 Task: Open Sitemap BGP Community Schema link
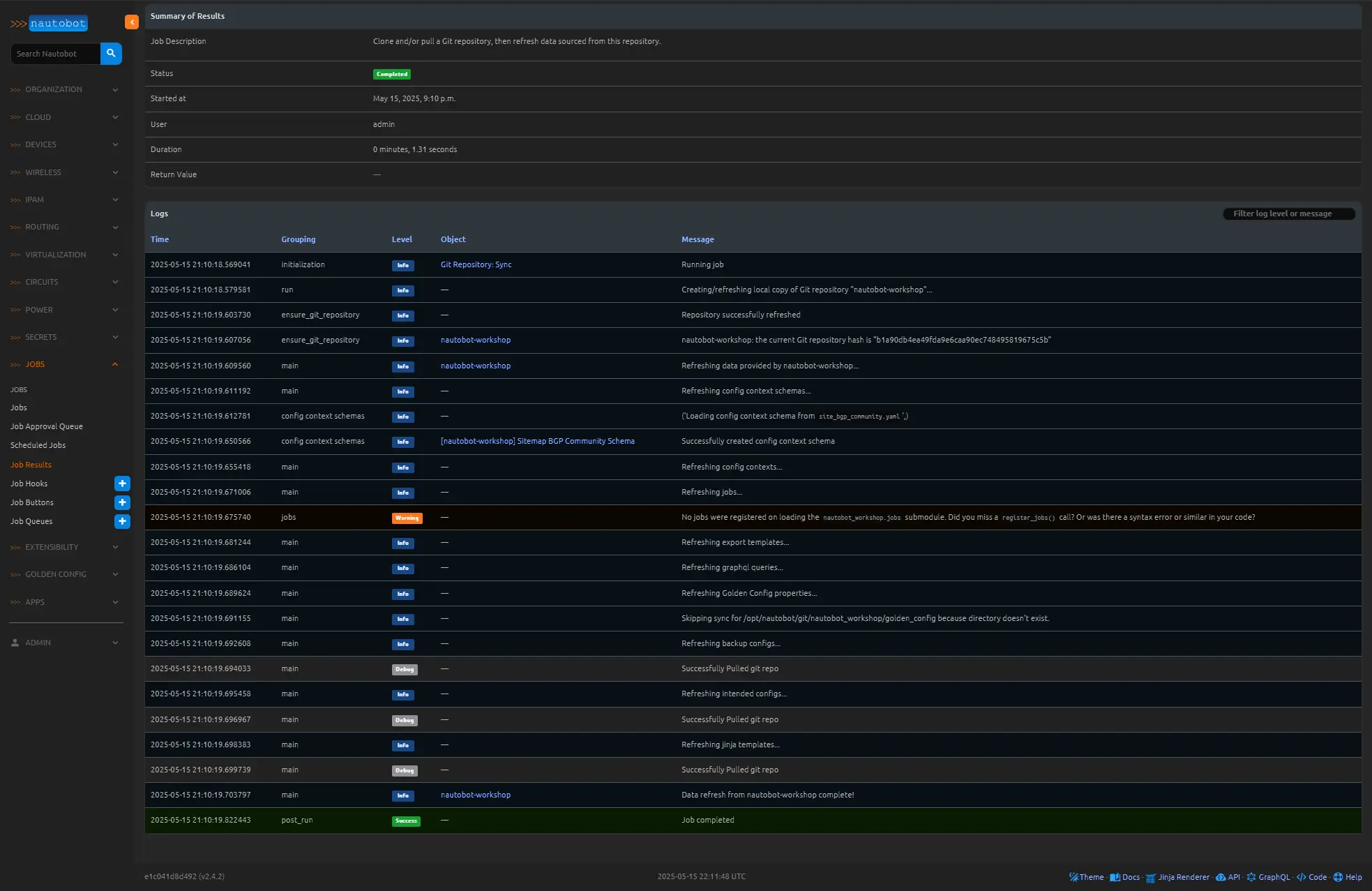click(x=537, y=441)
